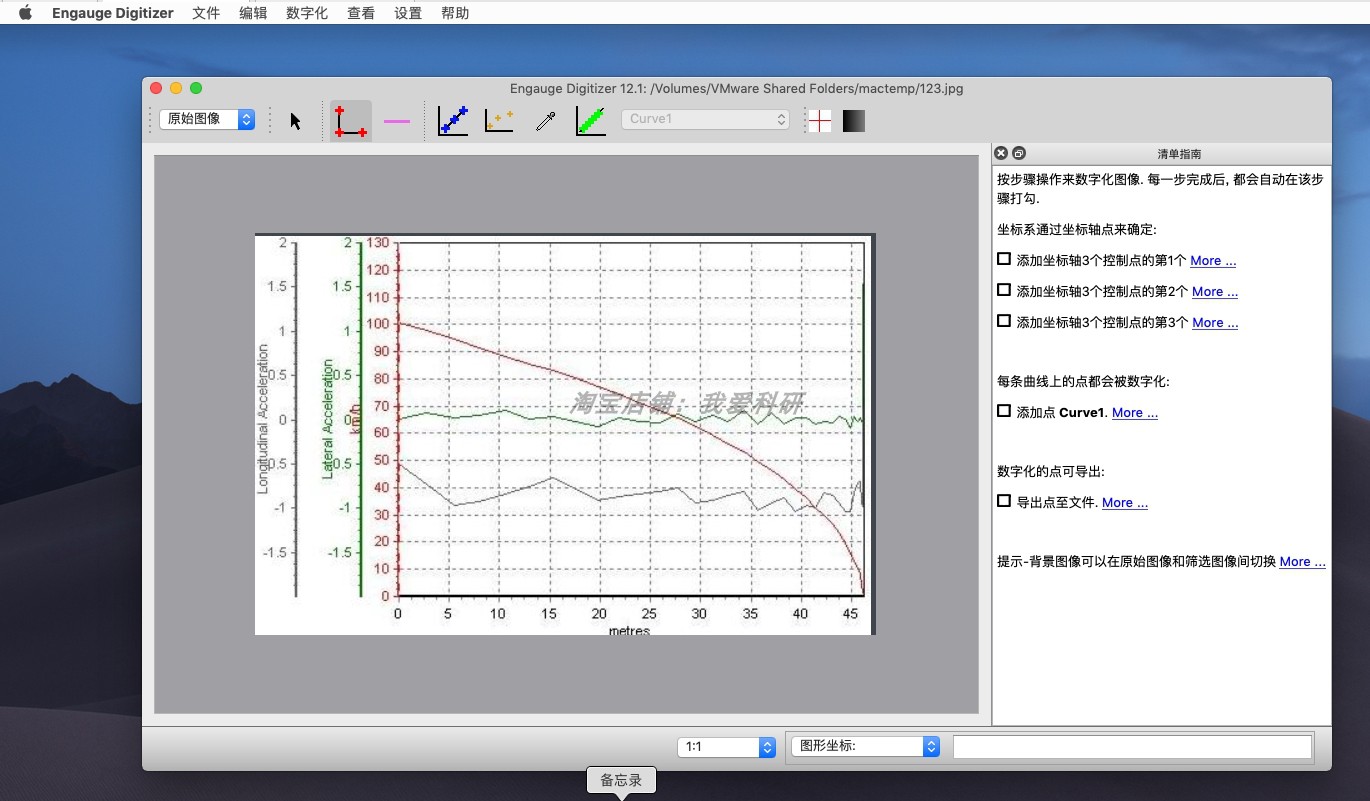1370x801 pixels.
Task: Open the background image dropdown 原始图像
Action: pyautogui.click(x=207, y=119)
